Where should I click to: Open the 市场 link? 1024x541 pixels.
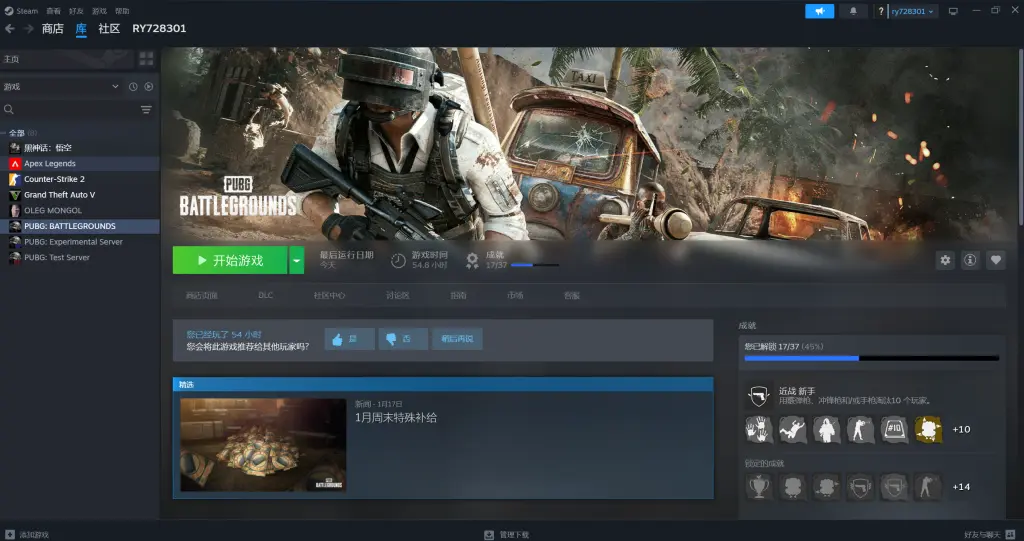515,296
